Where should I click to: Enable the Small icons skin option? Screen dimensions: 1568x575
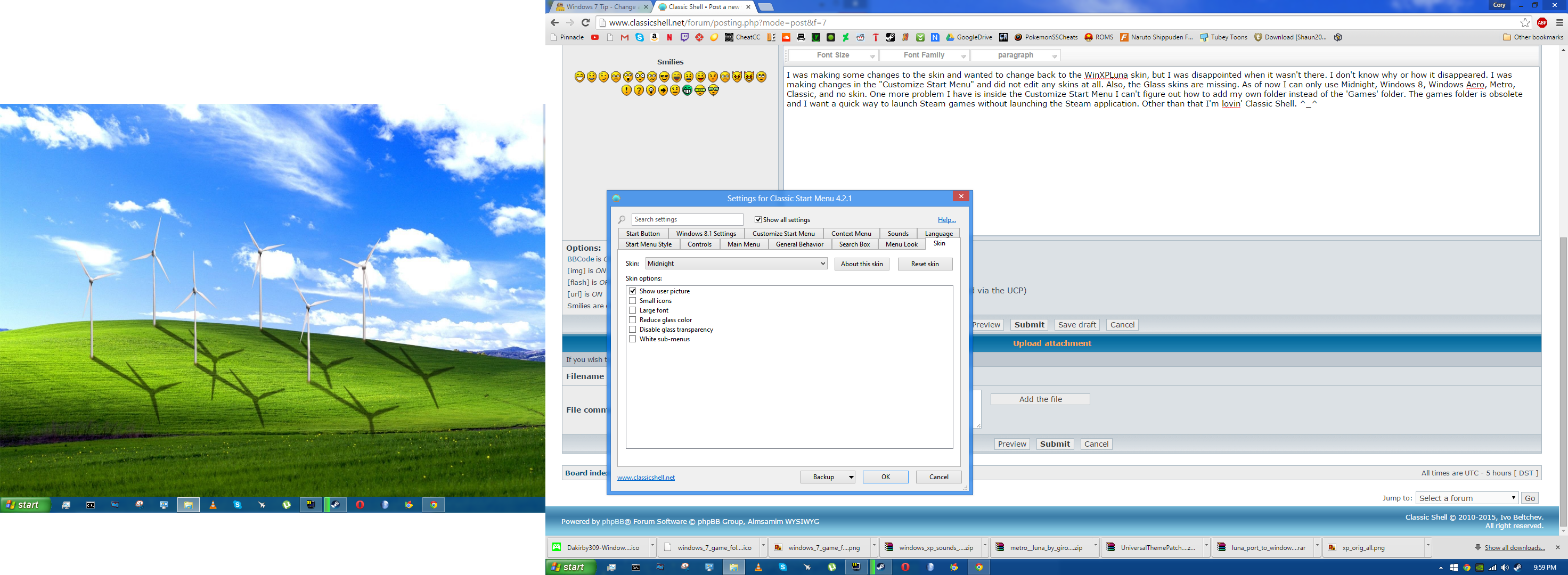[632, 301]
